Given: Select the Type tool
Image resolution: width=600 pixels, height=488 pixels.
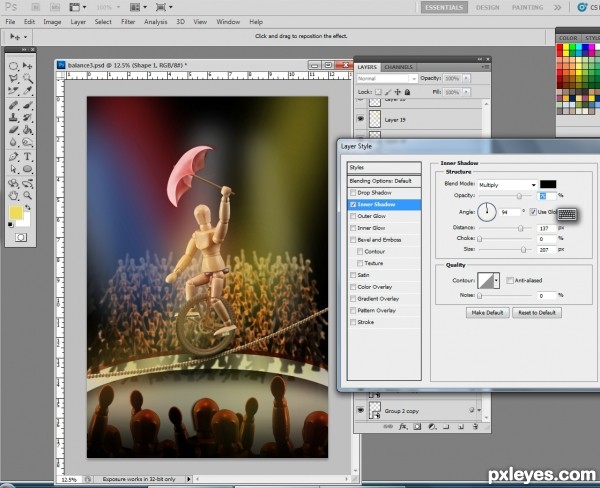Looking at the screenshot, I should click(28, 157).
